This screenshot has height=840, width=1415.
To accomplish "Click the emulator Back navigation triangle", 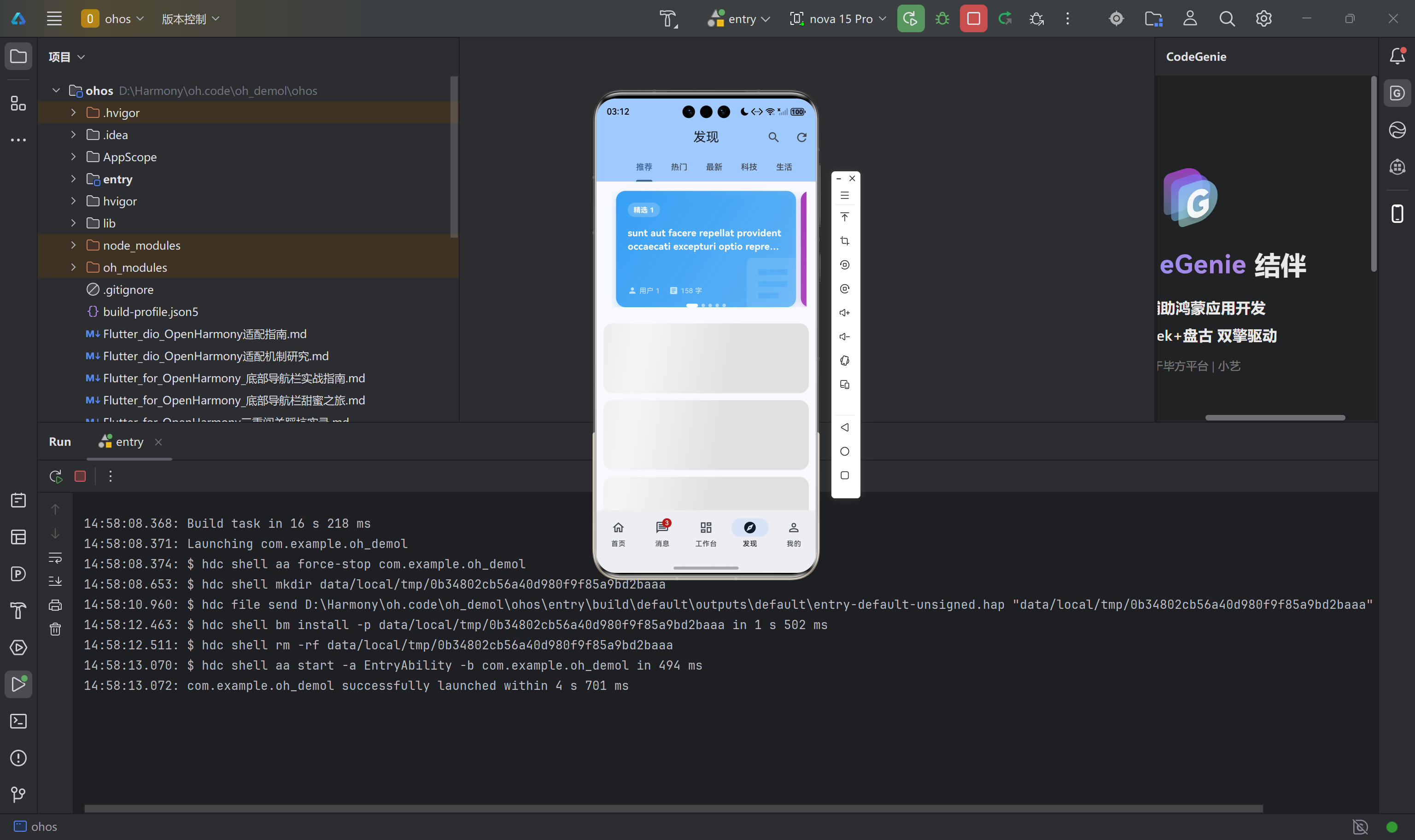I will [844, 427].
